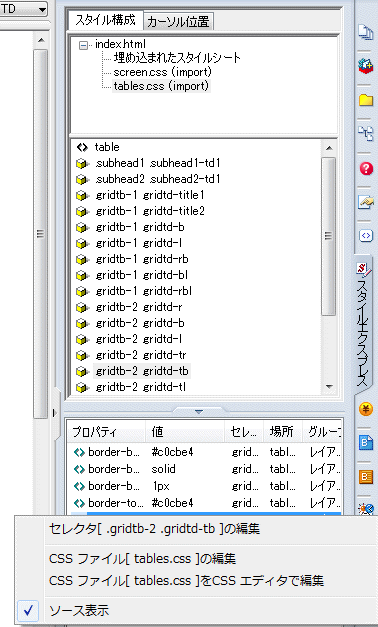Click cube icon for .gridtb-2 .gridtd-r
The height and width of the screenshot is (627, 378).
pyautogui.click(x=82, y=308)
